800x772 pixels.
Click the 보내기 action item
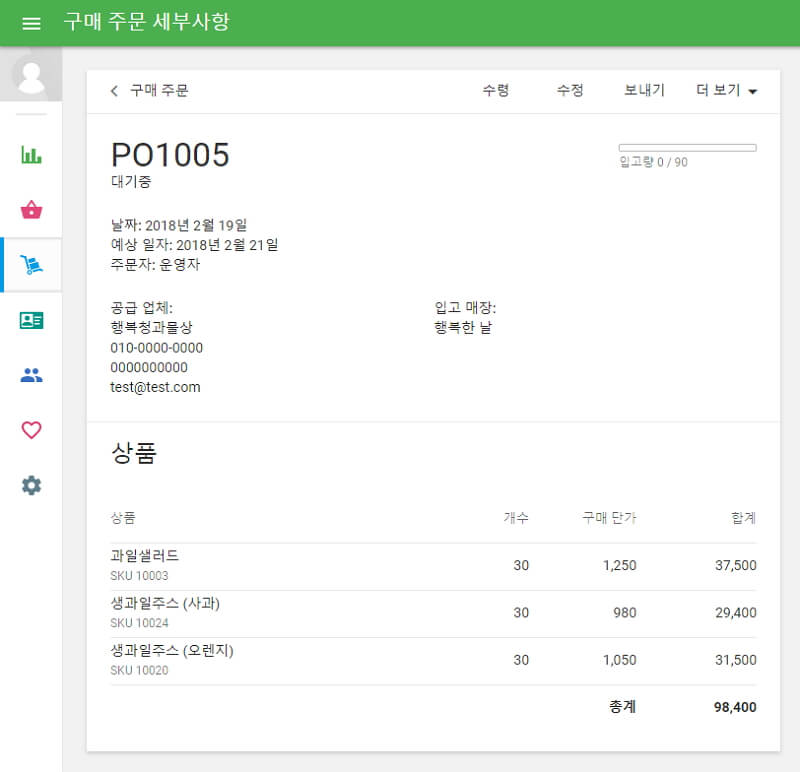pyautogui.click(x=643, y=90)
